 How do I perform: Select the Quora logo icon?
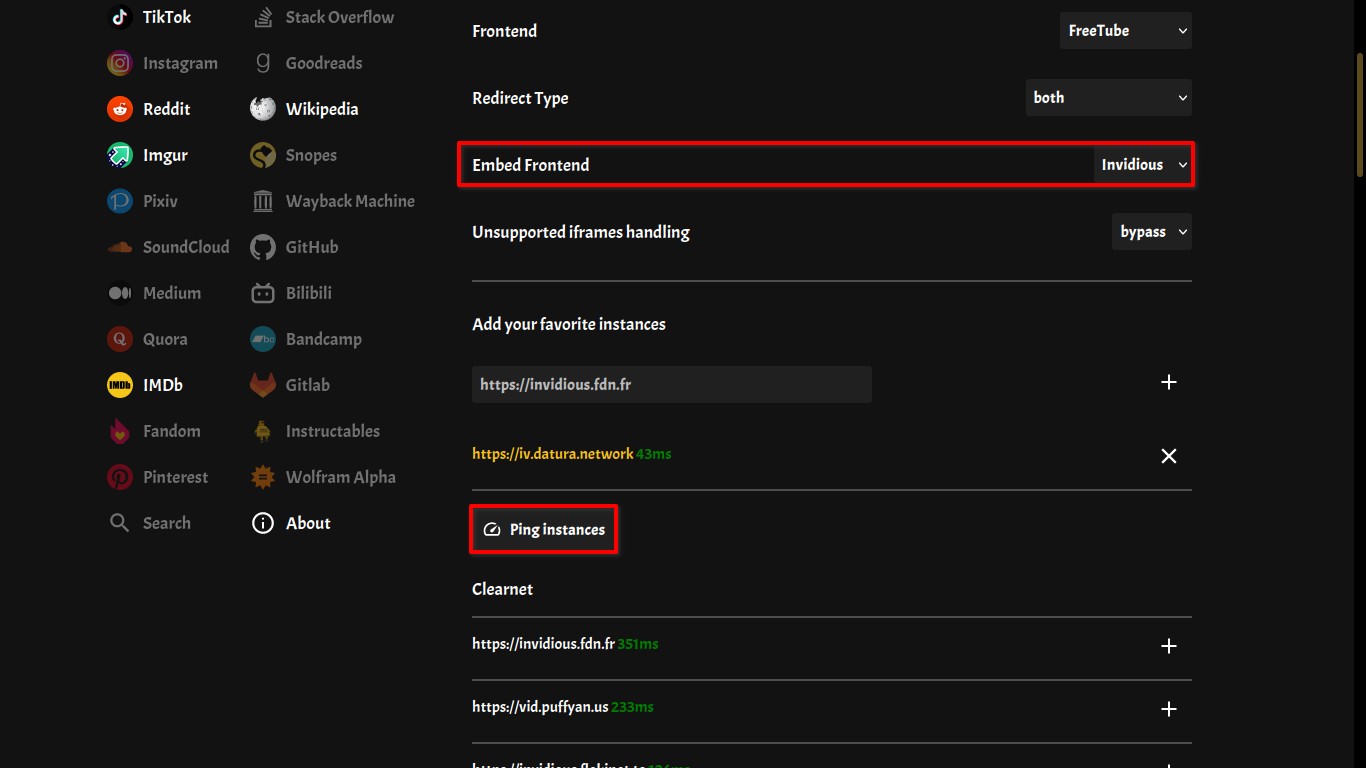(120, 339)
